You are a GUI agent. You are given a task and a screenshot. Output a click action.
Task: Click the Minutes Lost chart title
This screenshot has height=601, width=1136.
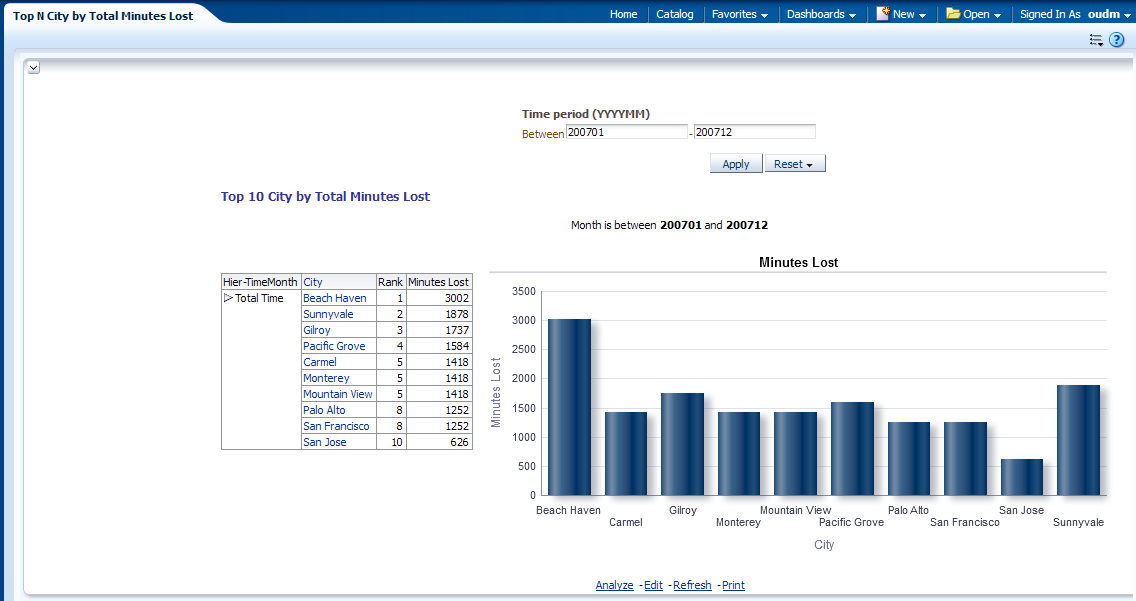(x=798, y=262)
